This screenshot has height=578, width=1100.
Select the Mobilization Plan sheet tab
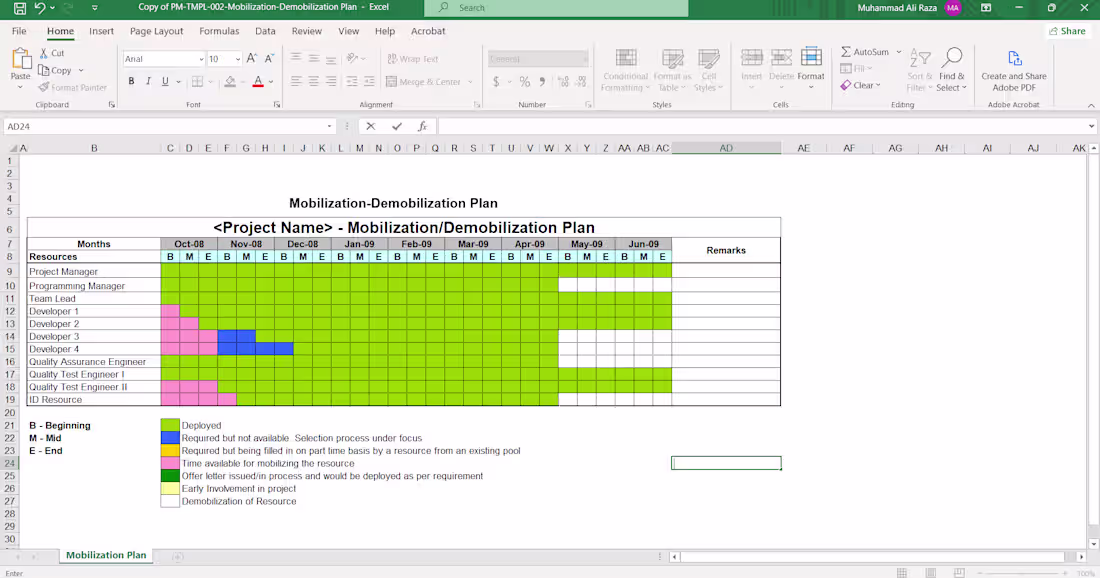[x=106, y=555]
